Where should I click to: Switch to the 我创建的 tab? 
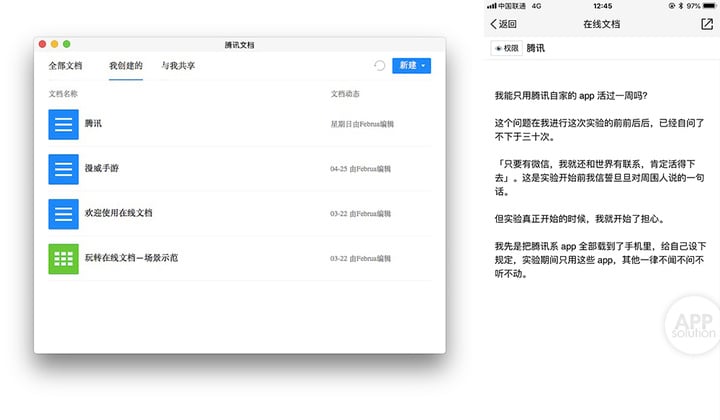(x=126, y=66)
